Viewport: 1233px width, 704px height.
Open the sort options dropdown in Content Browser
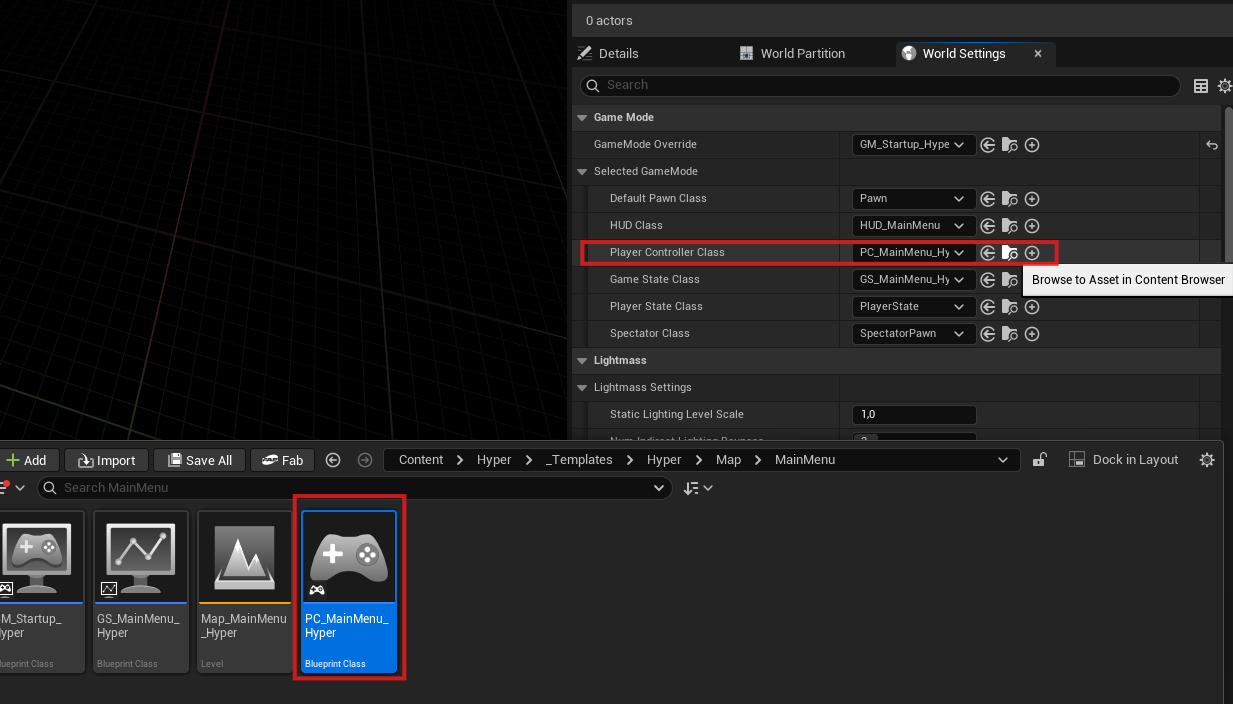[x=698, y=488]
